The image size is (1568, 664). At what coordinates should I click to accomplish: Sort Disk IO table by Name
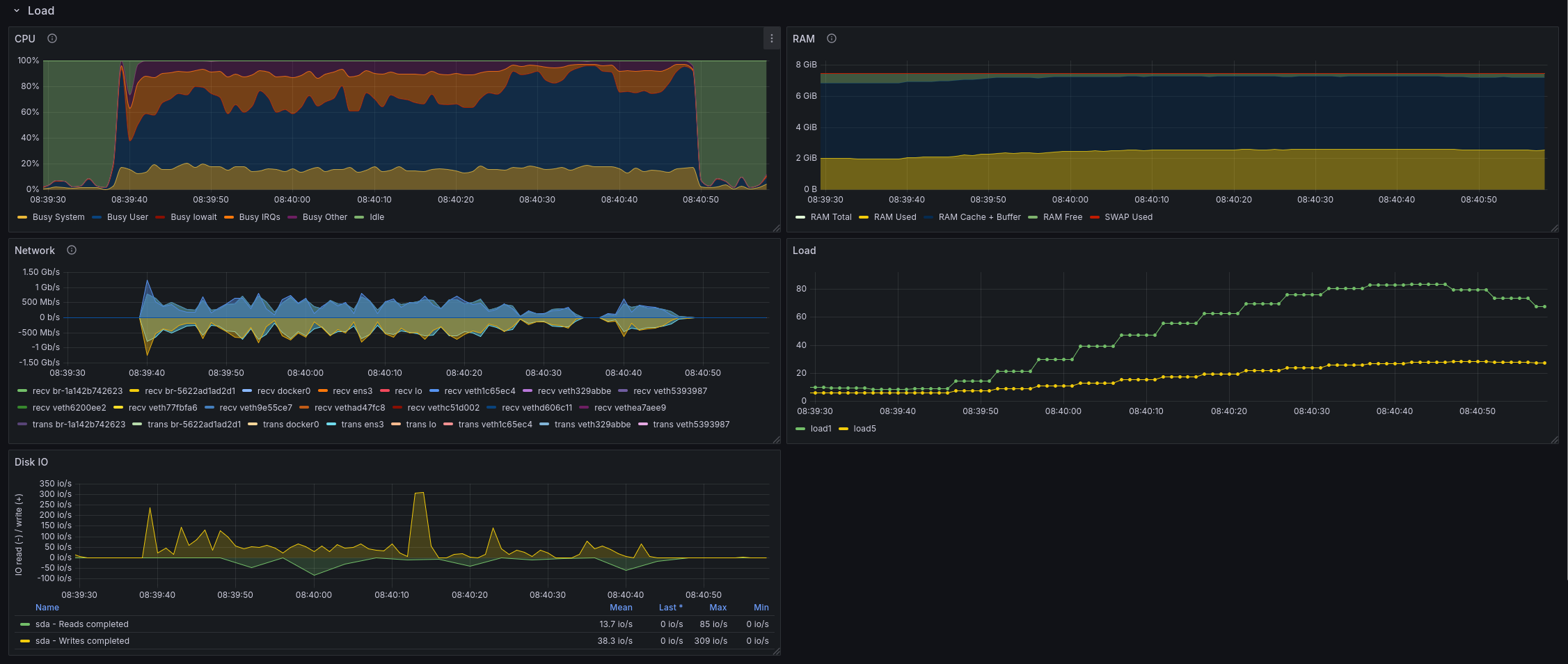click(47, 608)
